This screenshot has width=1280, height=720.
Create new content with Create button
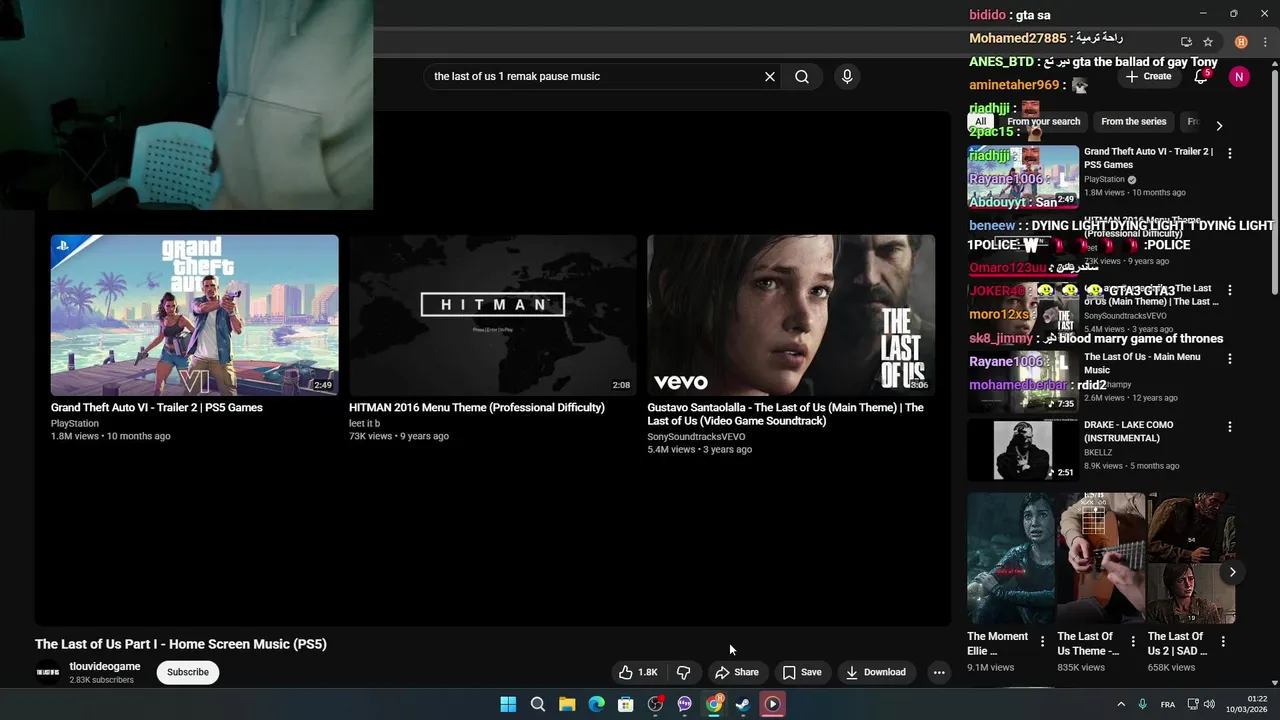tap(1148, 76)
